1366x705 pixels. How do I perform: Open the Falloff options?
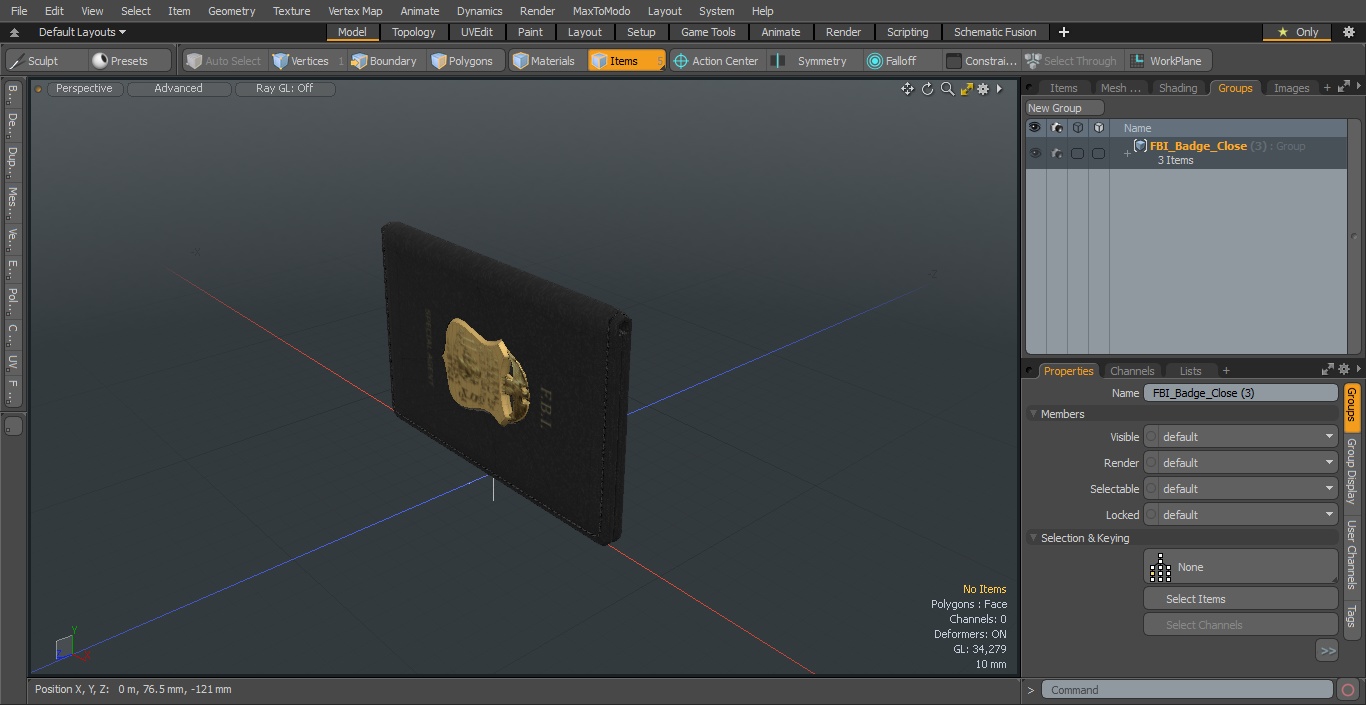(x=901, y=61)
